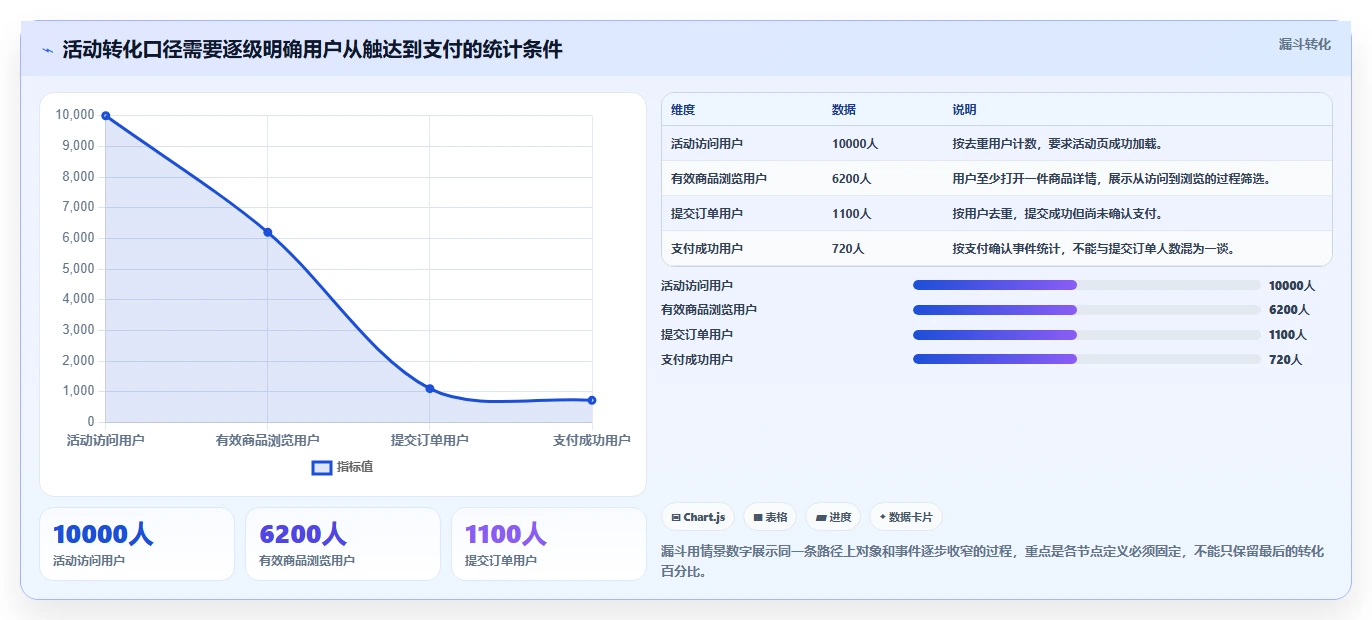This screenshot has width=1372, height=620.
Task: Click description 按用户去重，提交成功但尚未确认支付。
Action: tap(1057, 214)
